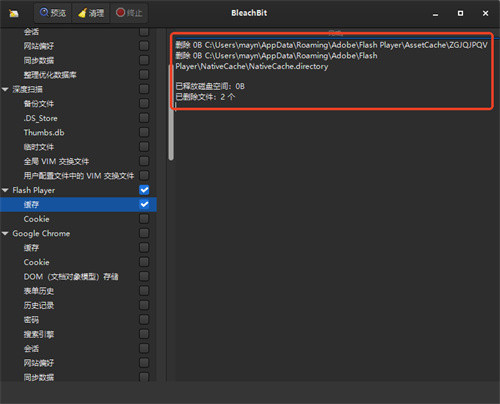Collapse the Flash Player tree group
The image size is (500, 404).
point(5,190)
